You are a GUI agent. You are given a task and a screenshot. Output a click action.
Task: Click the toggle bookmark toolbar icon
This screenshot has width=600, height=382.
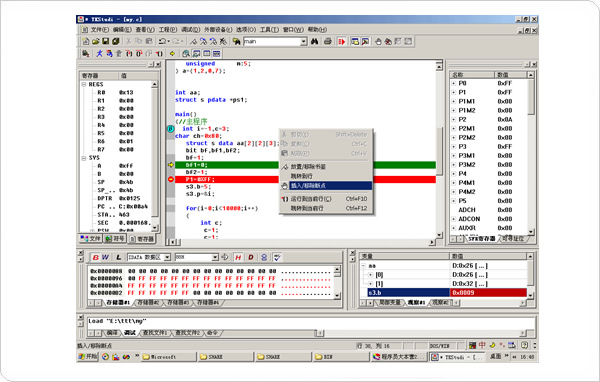click(x=194, y=41)
